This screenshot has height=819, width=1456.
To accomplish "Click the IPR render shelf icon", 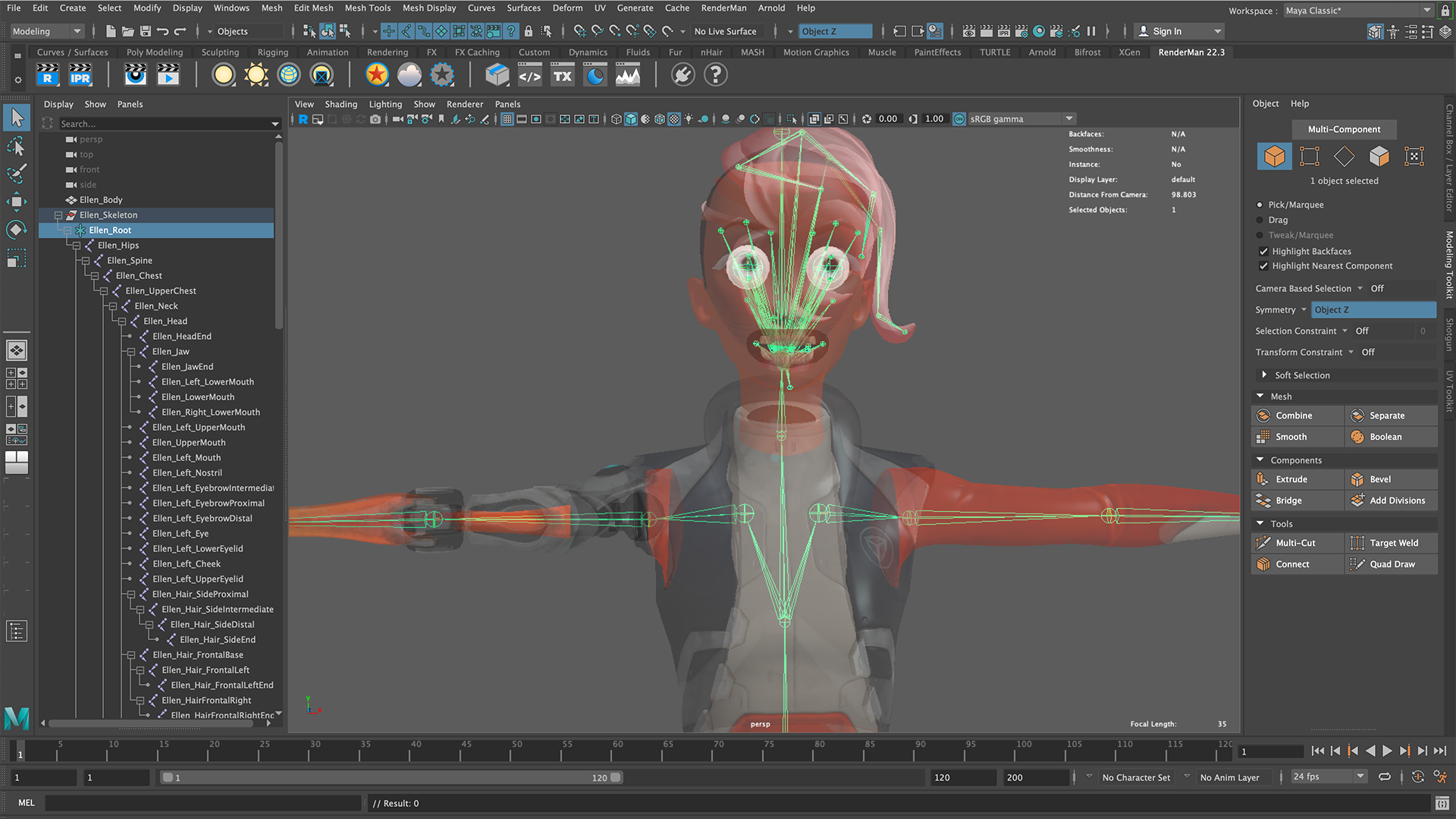I will pyautogui.click(x=80, y=75).
